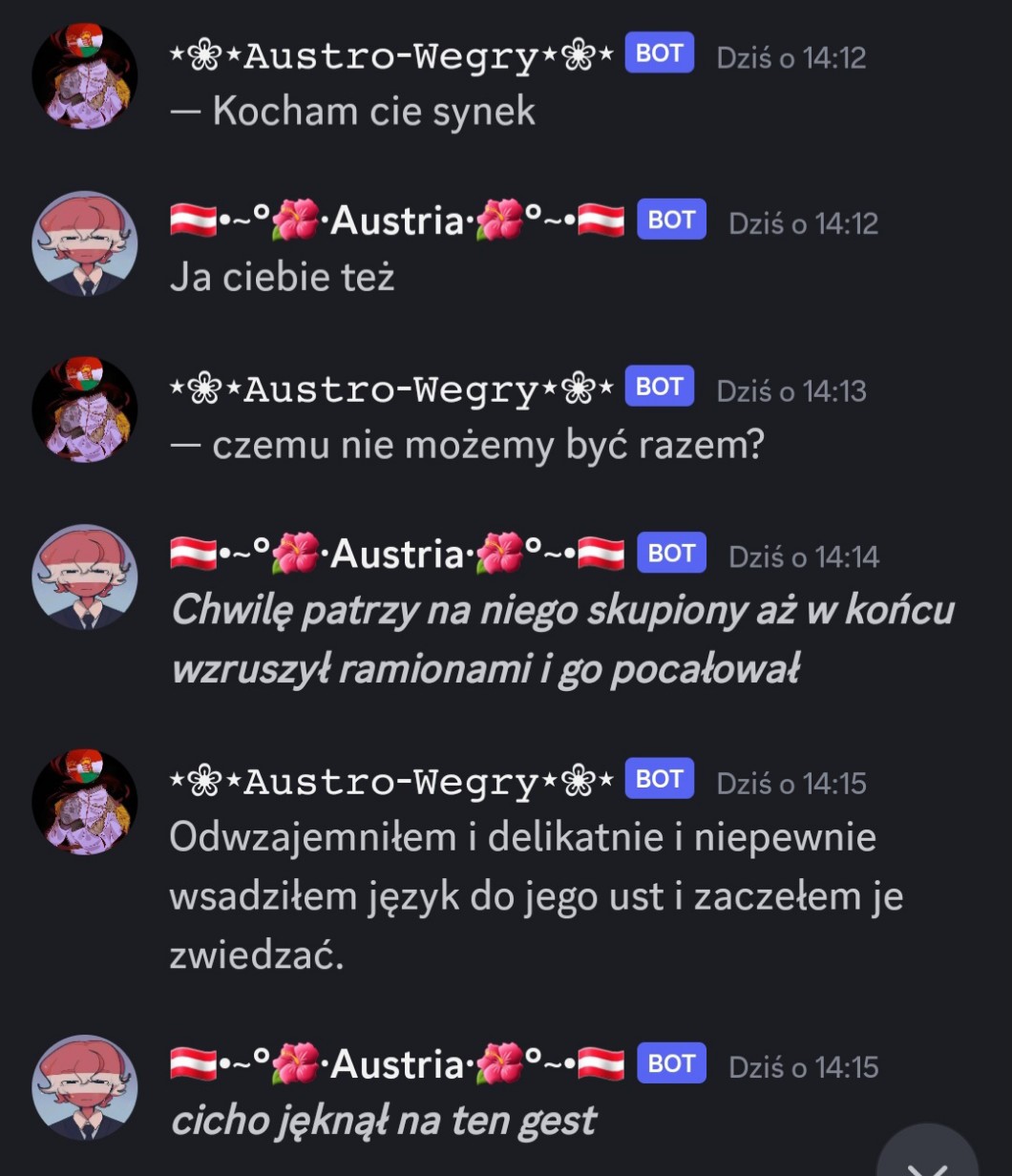The image size is (1012, 1176).
Task: Click the BOT badge on Austro-Wegry's 14:12 message
Action: (659, 53)
